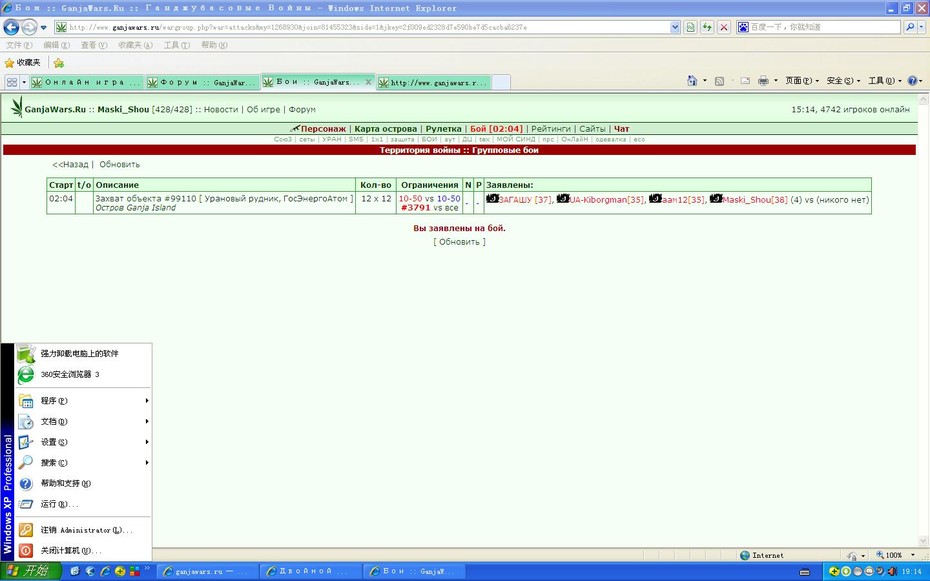This screenshot has height=581, width=930.
Task: Click the address bar URL field
Action: 362,27
